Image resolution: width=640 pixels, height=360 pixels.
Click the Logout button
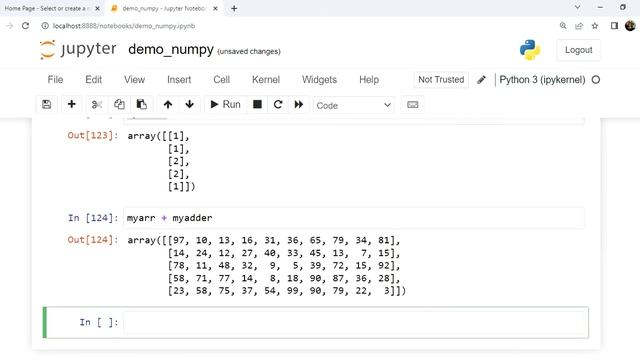[578, 50]
